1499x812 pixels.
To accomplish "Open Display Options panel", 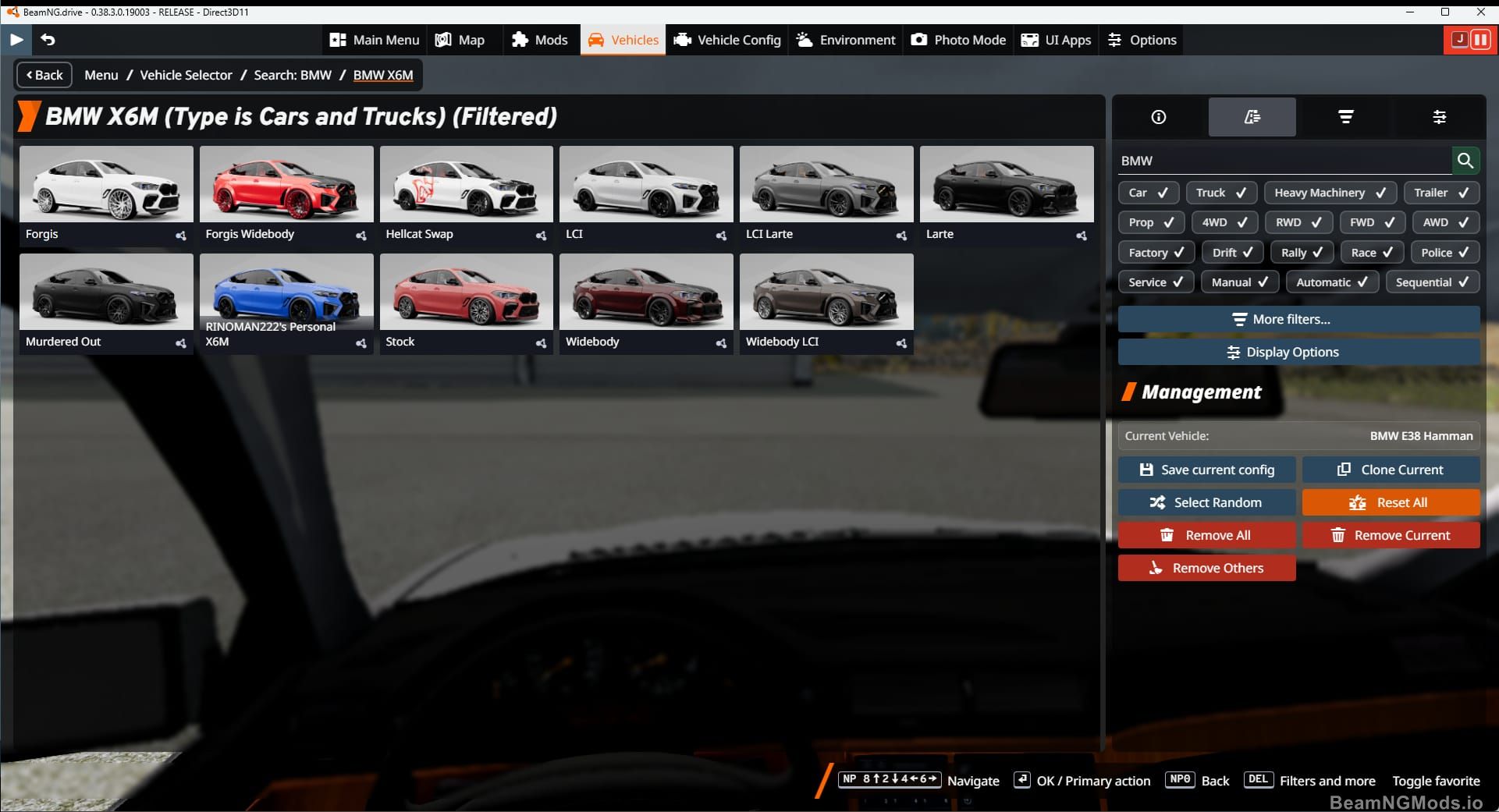I will [1298, 352].
